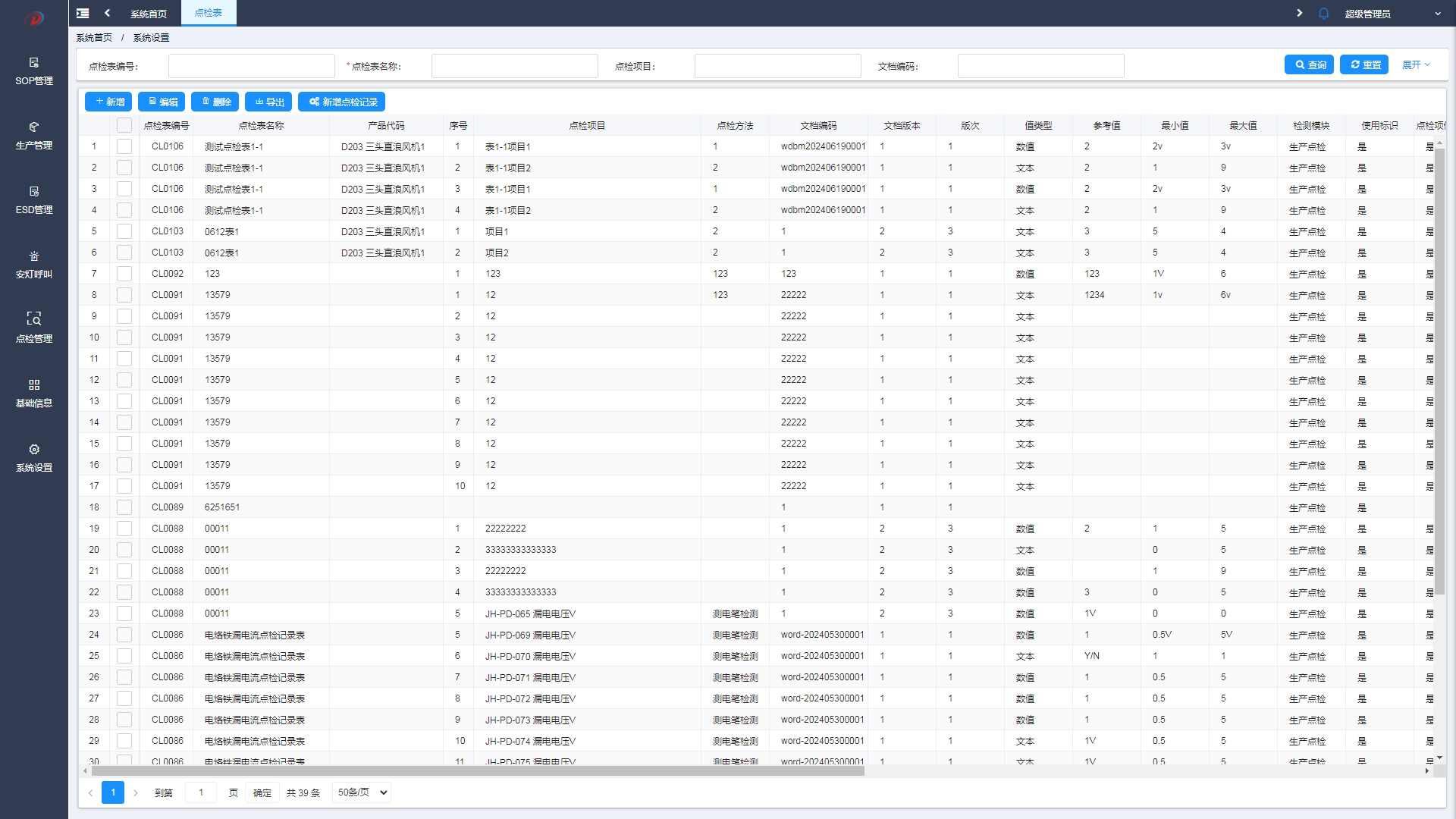Check the checkbox for row 1
1456x819 pixels.
point(124,146)
